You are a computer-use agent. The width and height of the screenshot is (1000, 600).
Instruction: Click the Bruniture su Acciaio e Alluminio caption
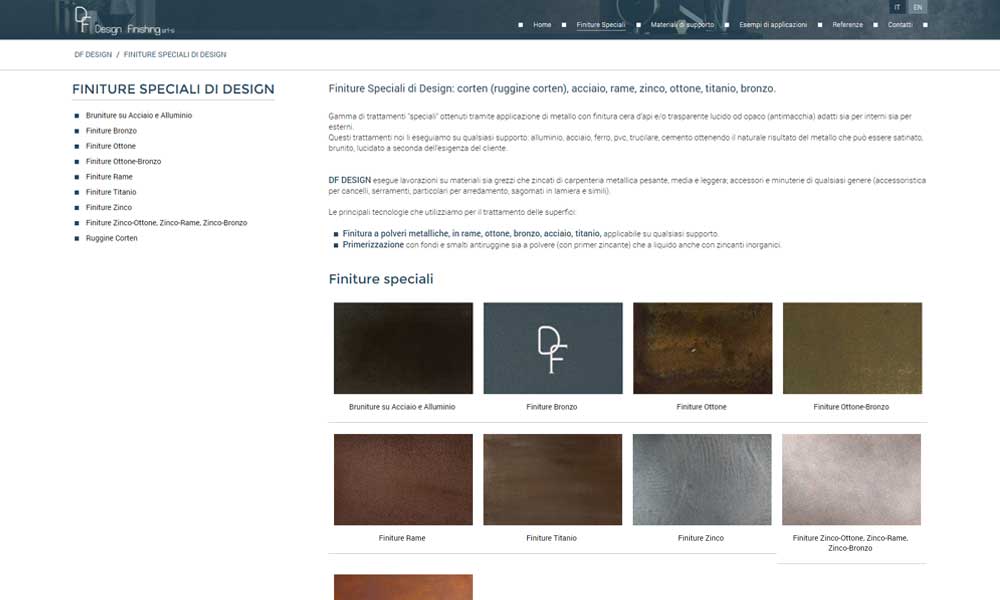coord(402,407)
